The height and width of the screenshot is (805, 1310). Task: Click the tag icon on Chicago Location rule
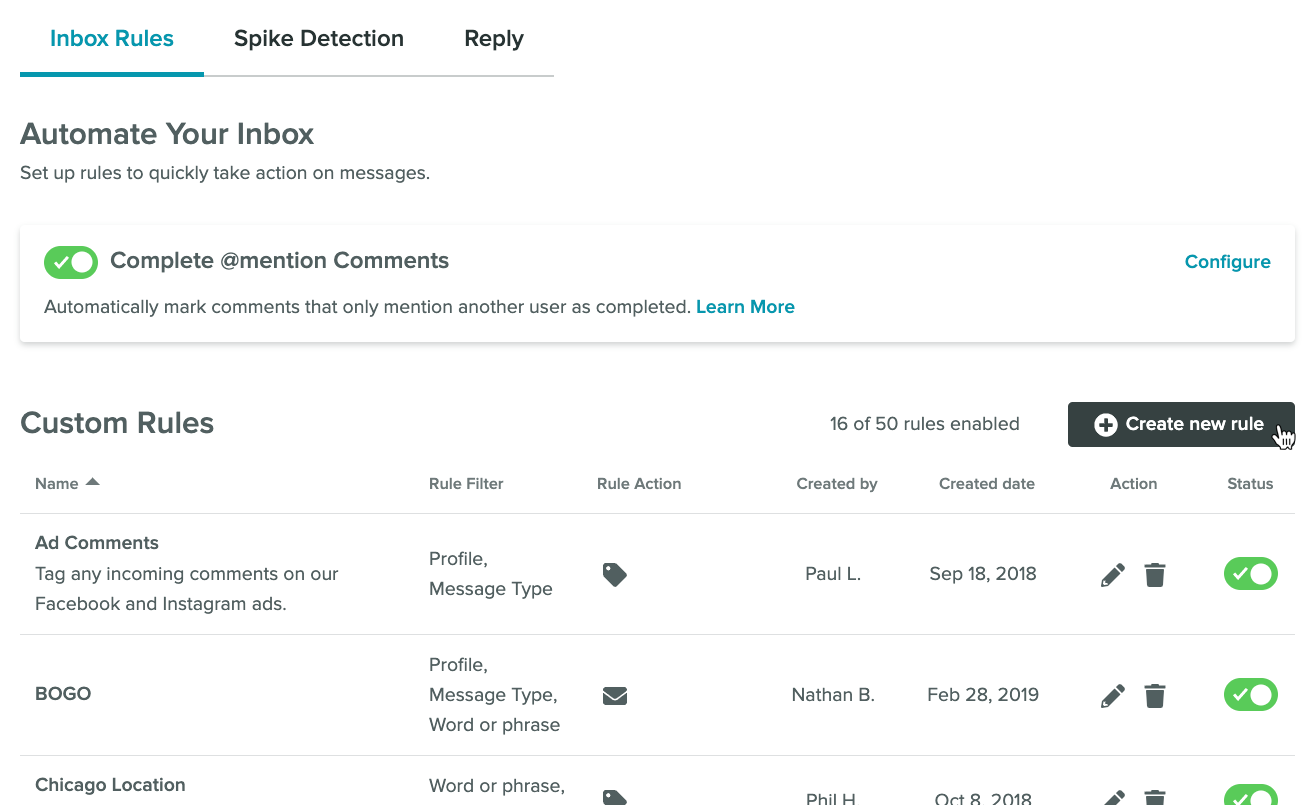614,797
